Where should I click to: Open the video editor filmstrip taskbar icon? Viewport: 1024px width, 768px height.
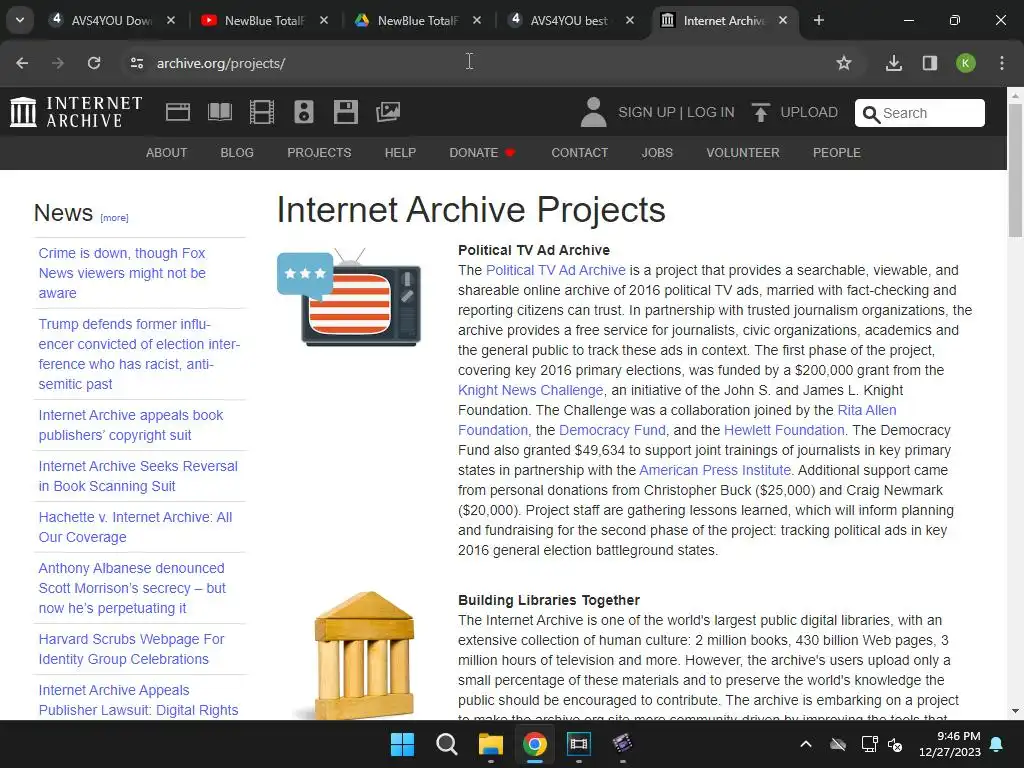(579, 744)
